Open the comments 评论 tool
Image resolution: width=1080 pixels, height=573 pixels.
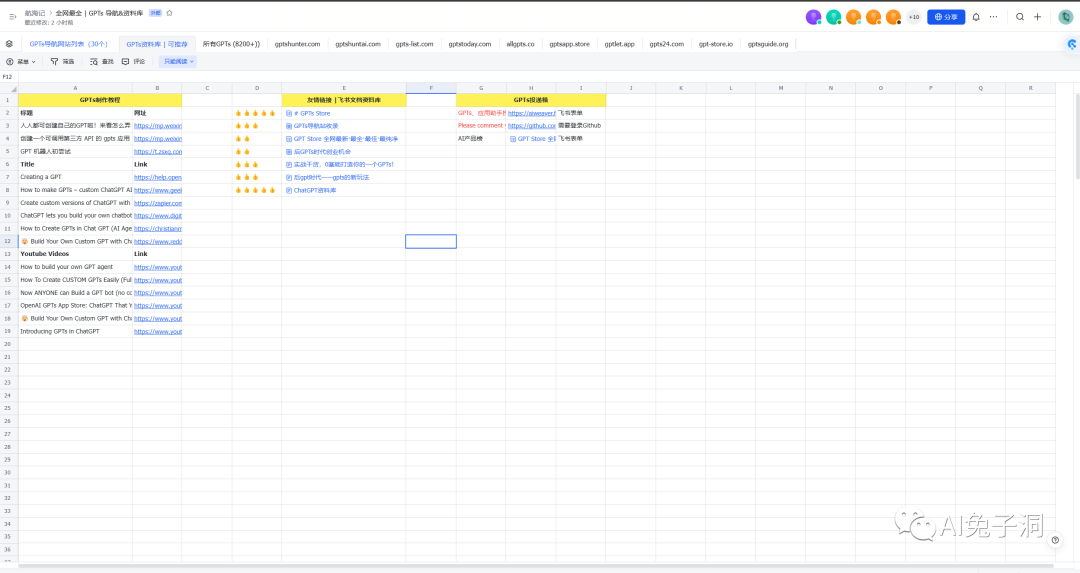(x=134, y=61)
